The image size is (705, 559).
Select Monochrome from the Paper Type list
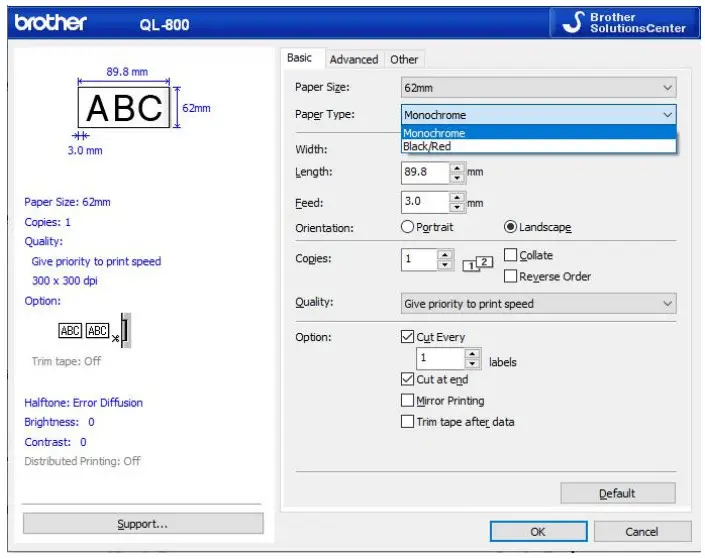(538, 133)
